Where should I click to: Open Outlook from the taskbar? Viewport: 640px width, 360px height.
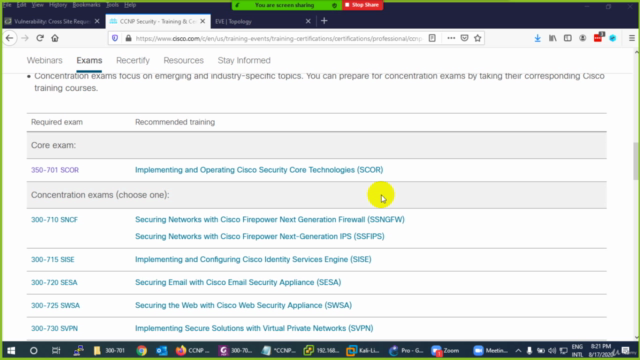pos(162,351)
